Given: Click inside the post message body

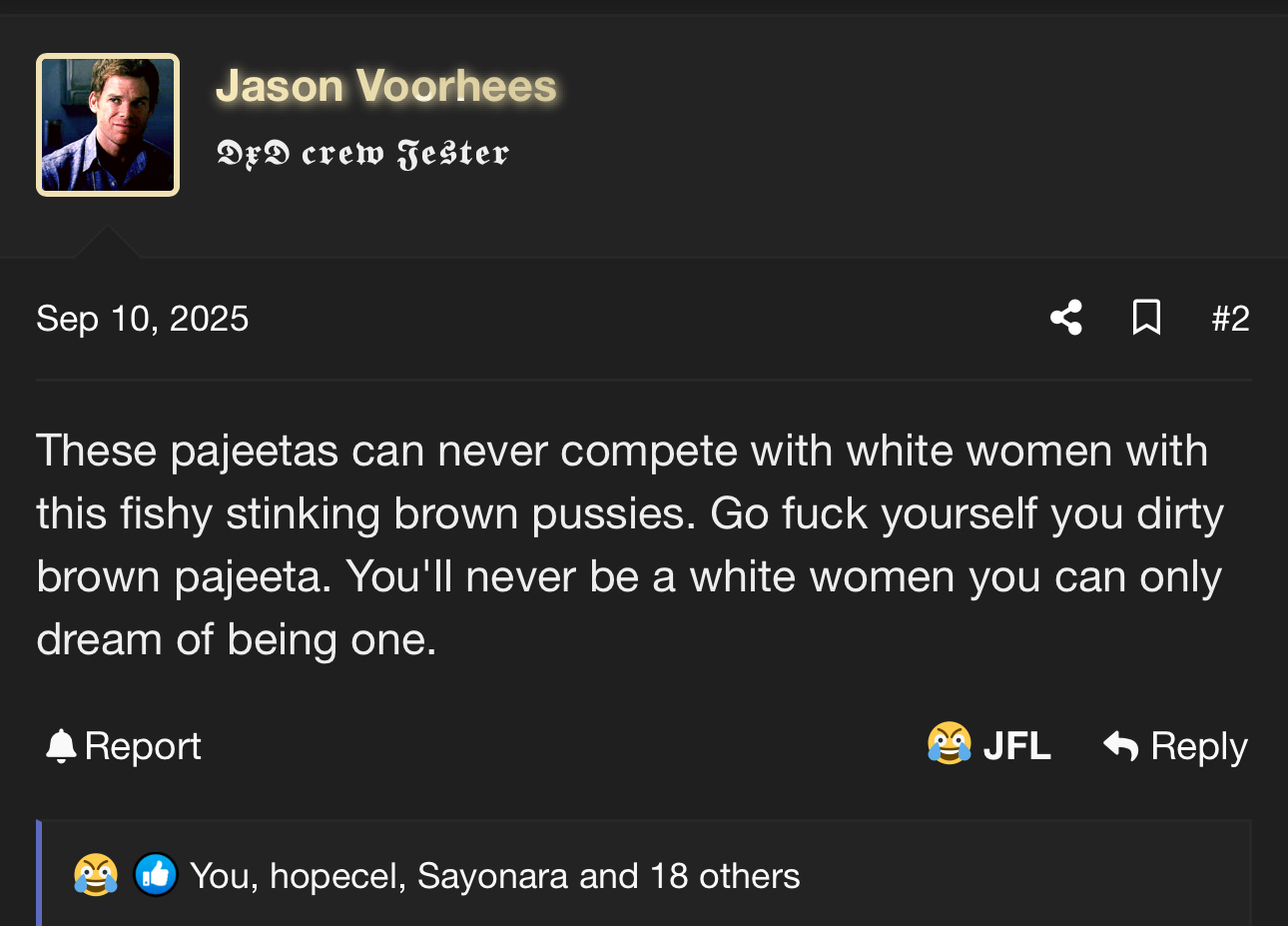Looking at the screenshot, I should pyautogui.click(x=630, y=544).
